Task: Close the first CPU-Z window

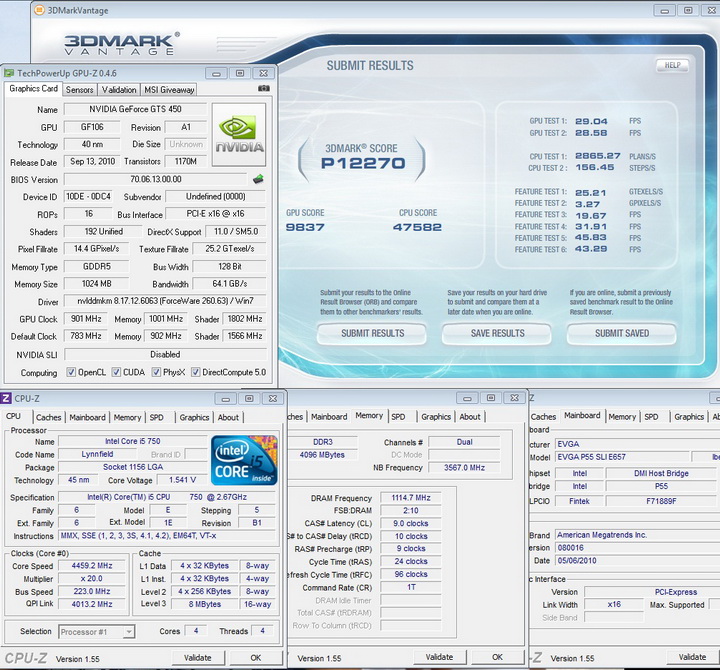Action: (x=273, y=399)
